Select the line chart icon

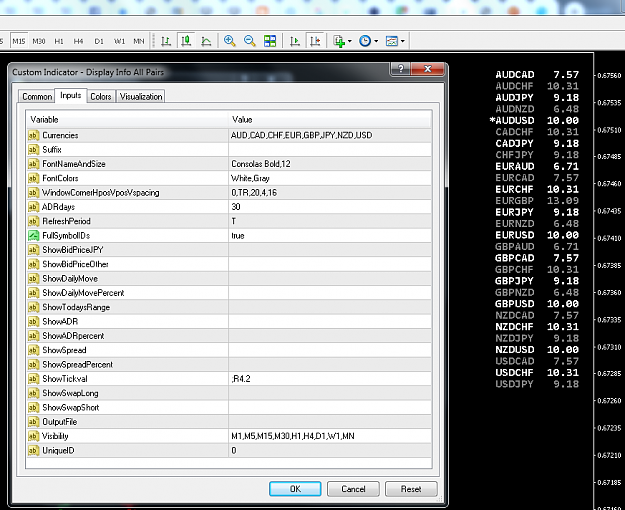tap(206, 41)
